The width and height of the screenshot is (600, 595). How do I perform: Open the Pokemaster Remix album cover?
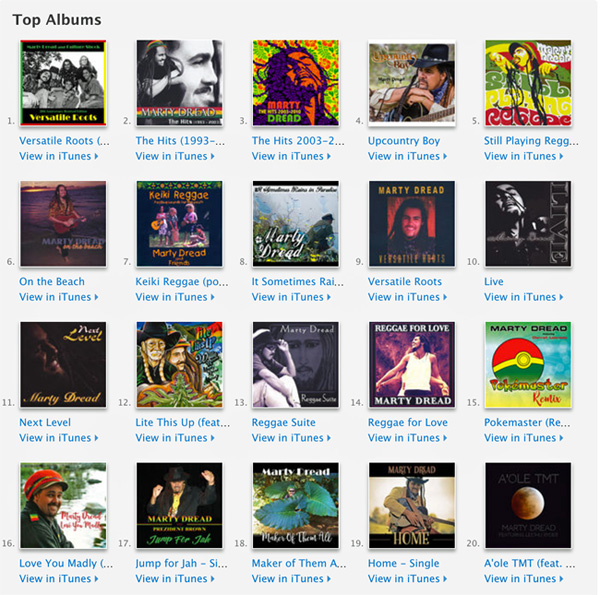pyautogui.click(x=528, y=364)
